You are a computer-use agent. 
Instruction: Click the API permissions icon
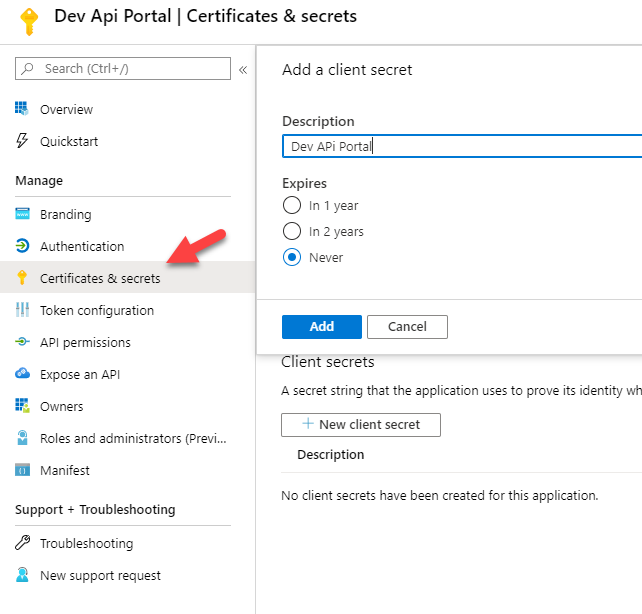coord(22,342)
